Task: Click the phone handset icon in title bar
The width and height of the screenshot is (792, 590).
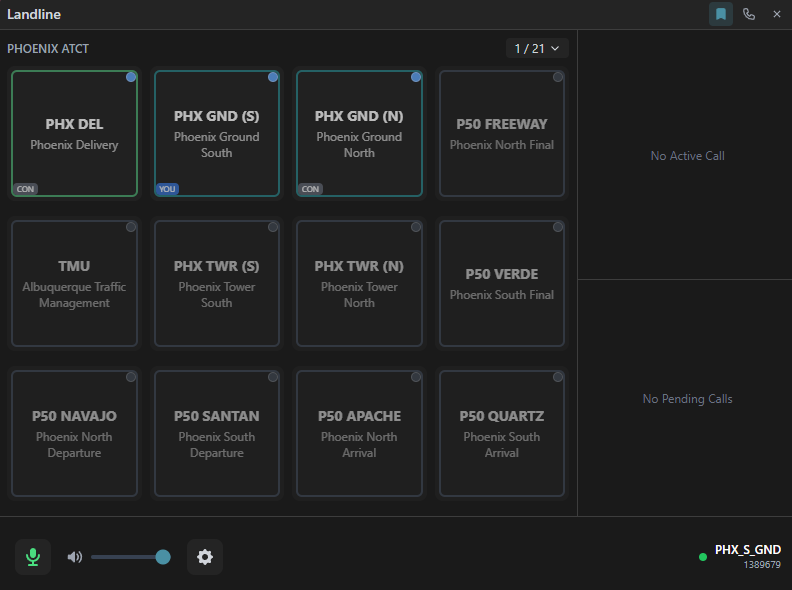Action: point(749,14)
